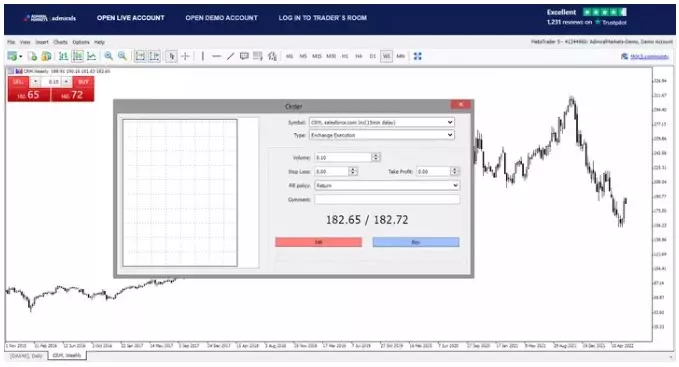Screen dimensions: 679x367
Task: Click Open Demo Account link
Action: pos(221,18)
